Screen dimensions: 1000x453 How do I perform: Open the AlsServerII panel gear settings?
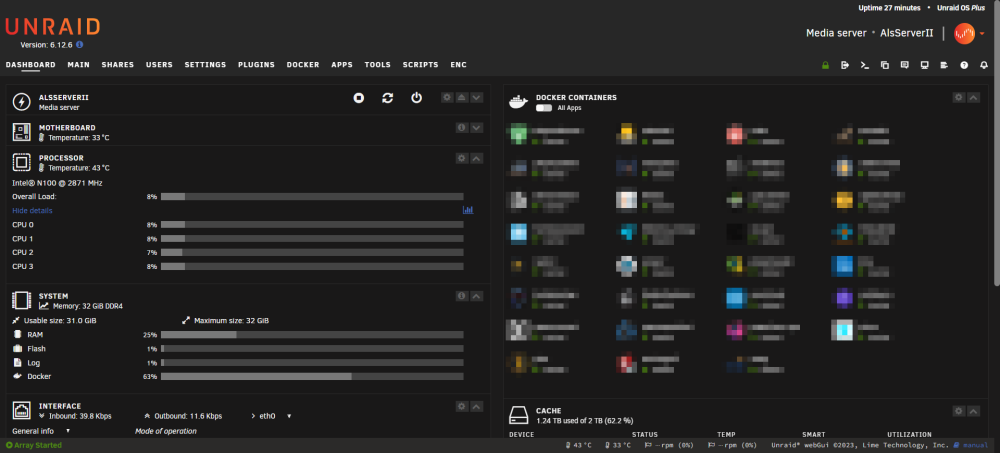pos(447,98)
